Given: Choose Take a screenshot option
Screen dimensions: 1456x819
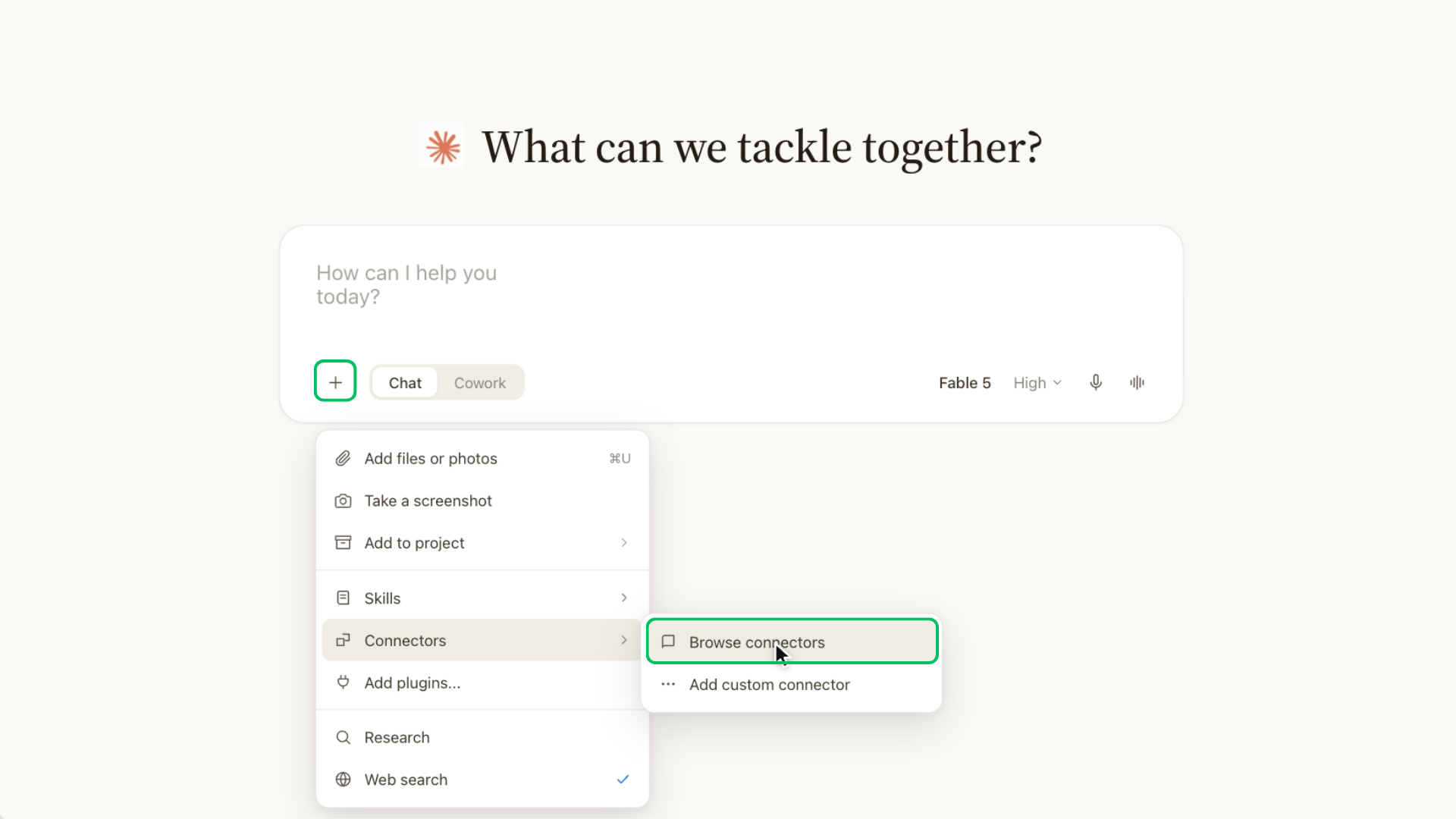Looking at the screenshot, I should 482,500.
